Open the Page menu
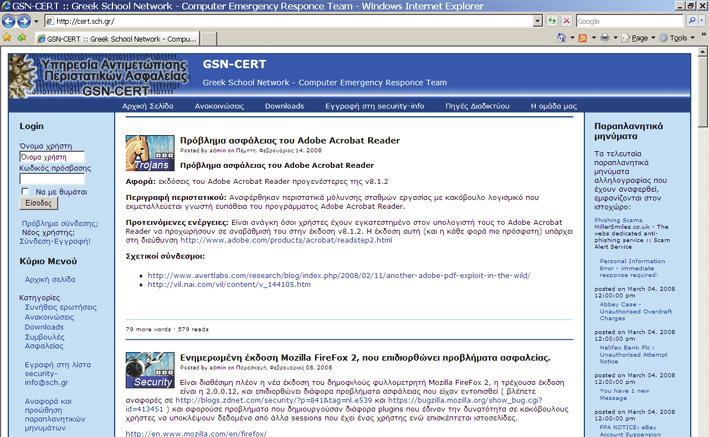The height and width of the screenshot is (437, 709). tap(638, 38)
